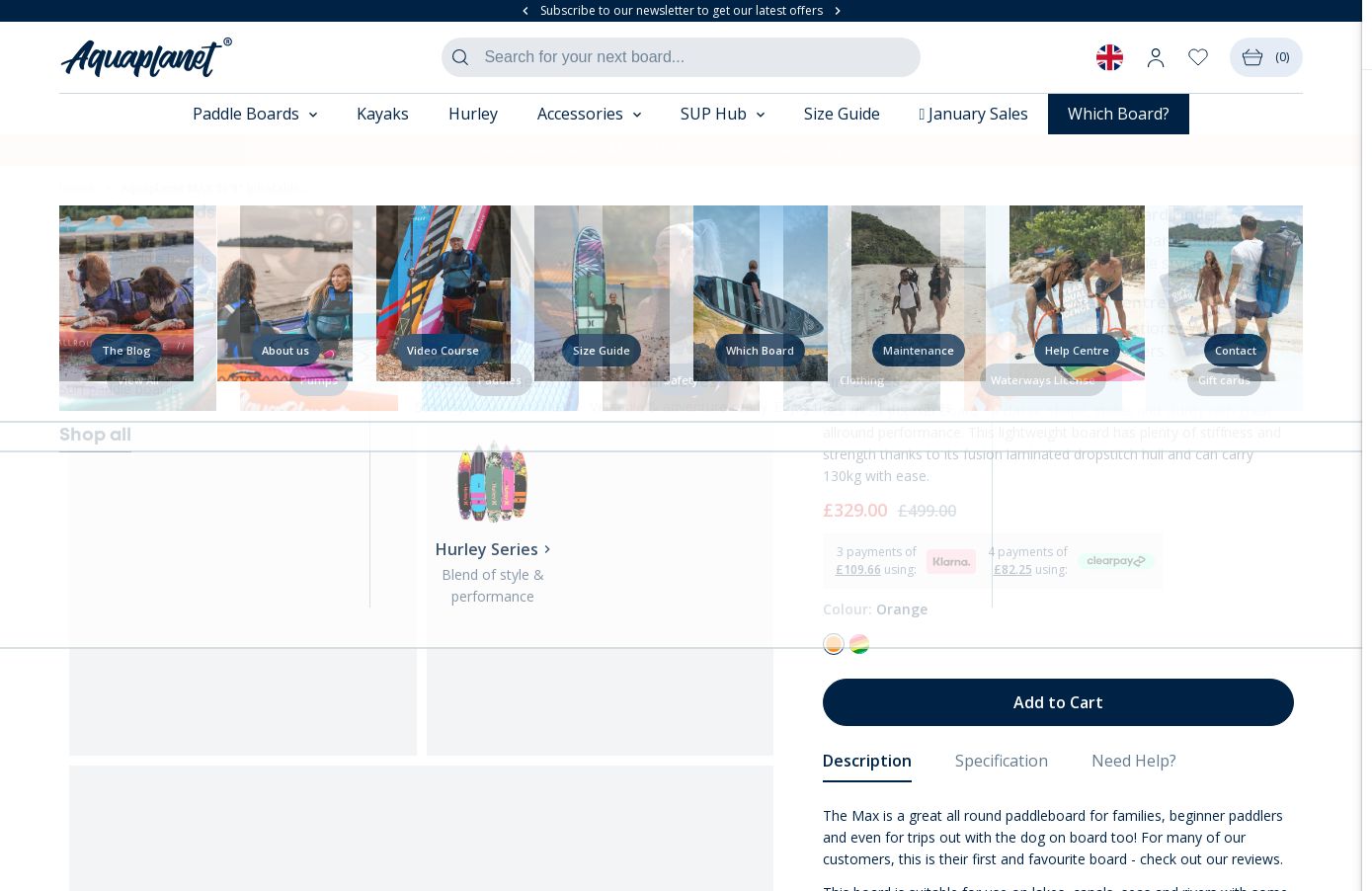Open the Size Guide image card
The height and width of the screenshot is (891, 1372).
602,293
